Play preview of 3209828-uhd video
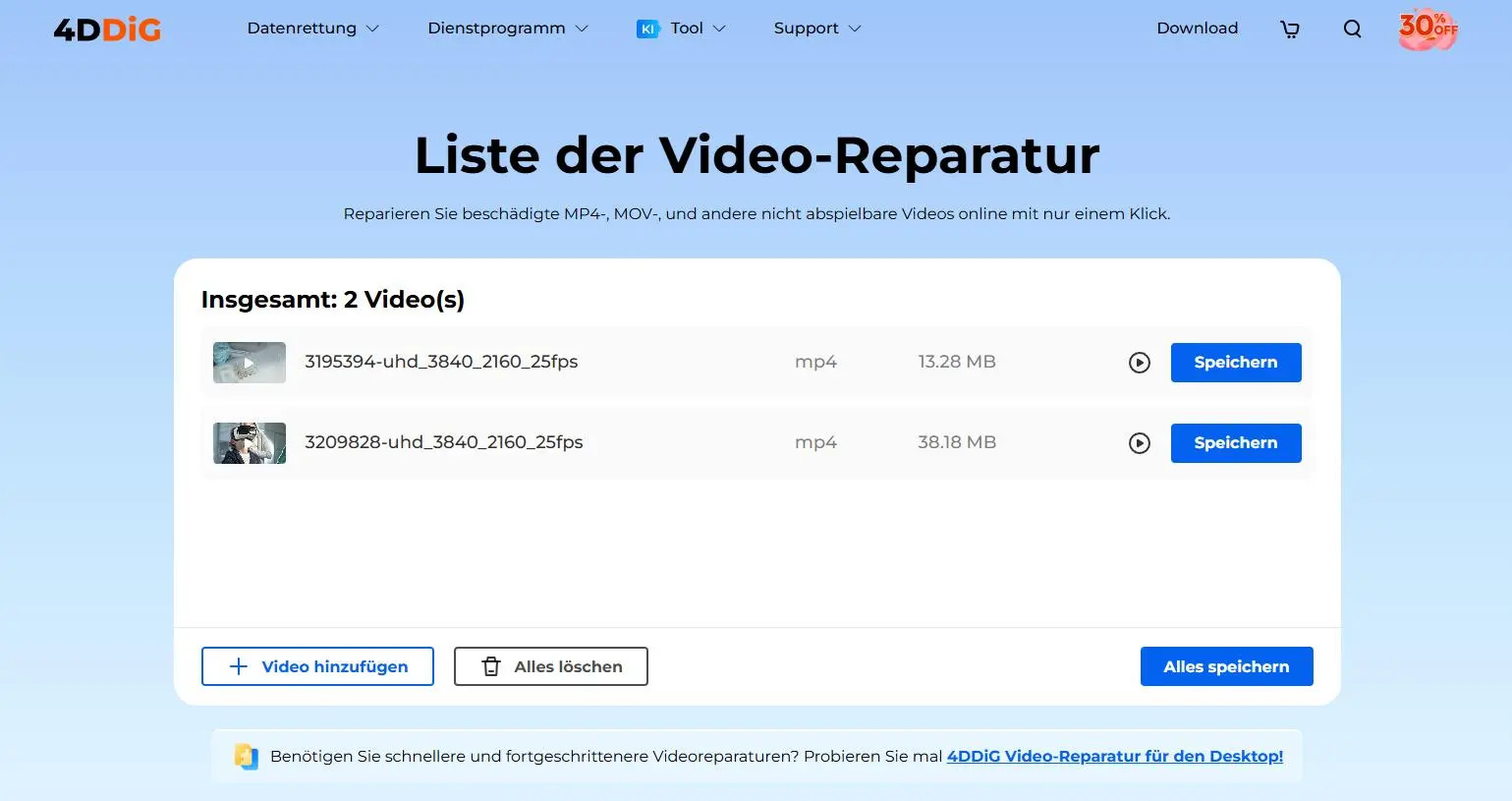This screenshot has height=801, width=1512. 1139,443
